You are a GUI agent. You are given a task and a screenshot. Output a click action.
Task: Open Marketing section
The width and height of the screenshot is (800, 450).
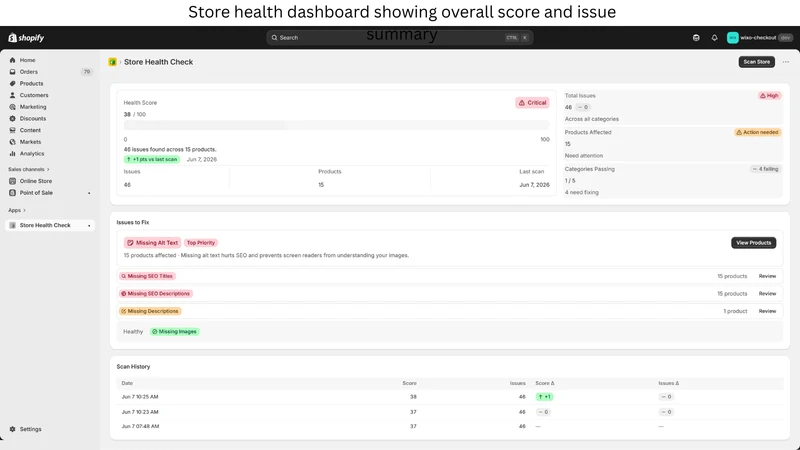tap(33, 107)
